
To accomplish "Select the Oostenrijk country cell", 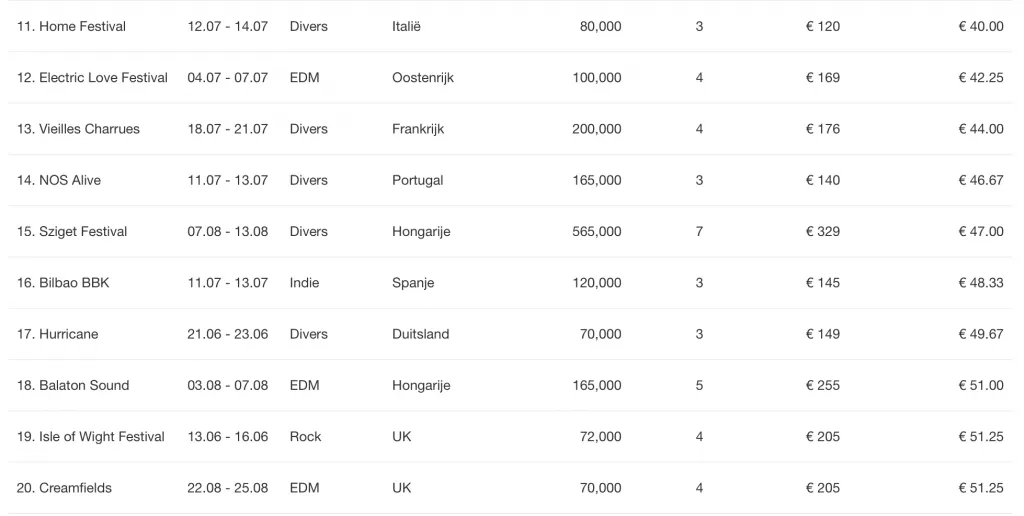I will [423, 78].
